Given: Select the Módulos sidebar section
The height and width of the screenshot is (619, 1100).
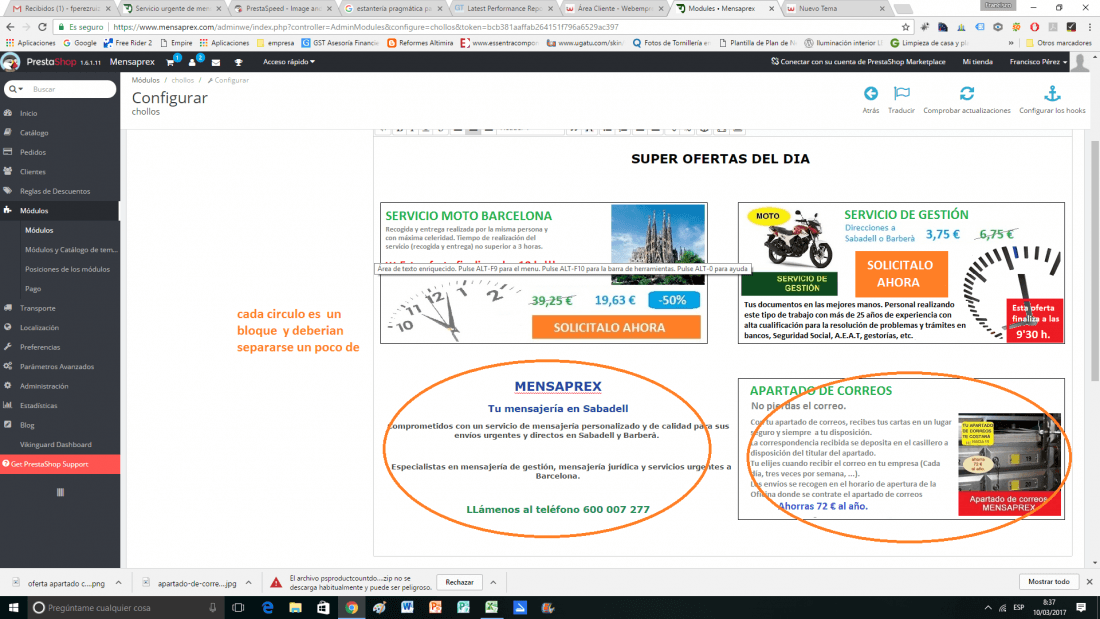Looking at the screenshot, I should click(x=34, y=211).
